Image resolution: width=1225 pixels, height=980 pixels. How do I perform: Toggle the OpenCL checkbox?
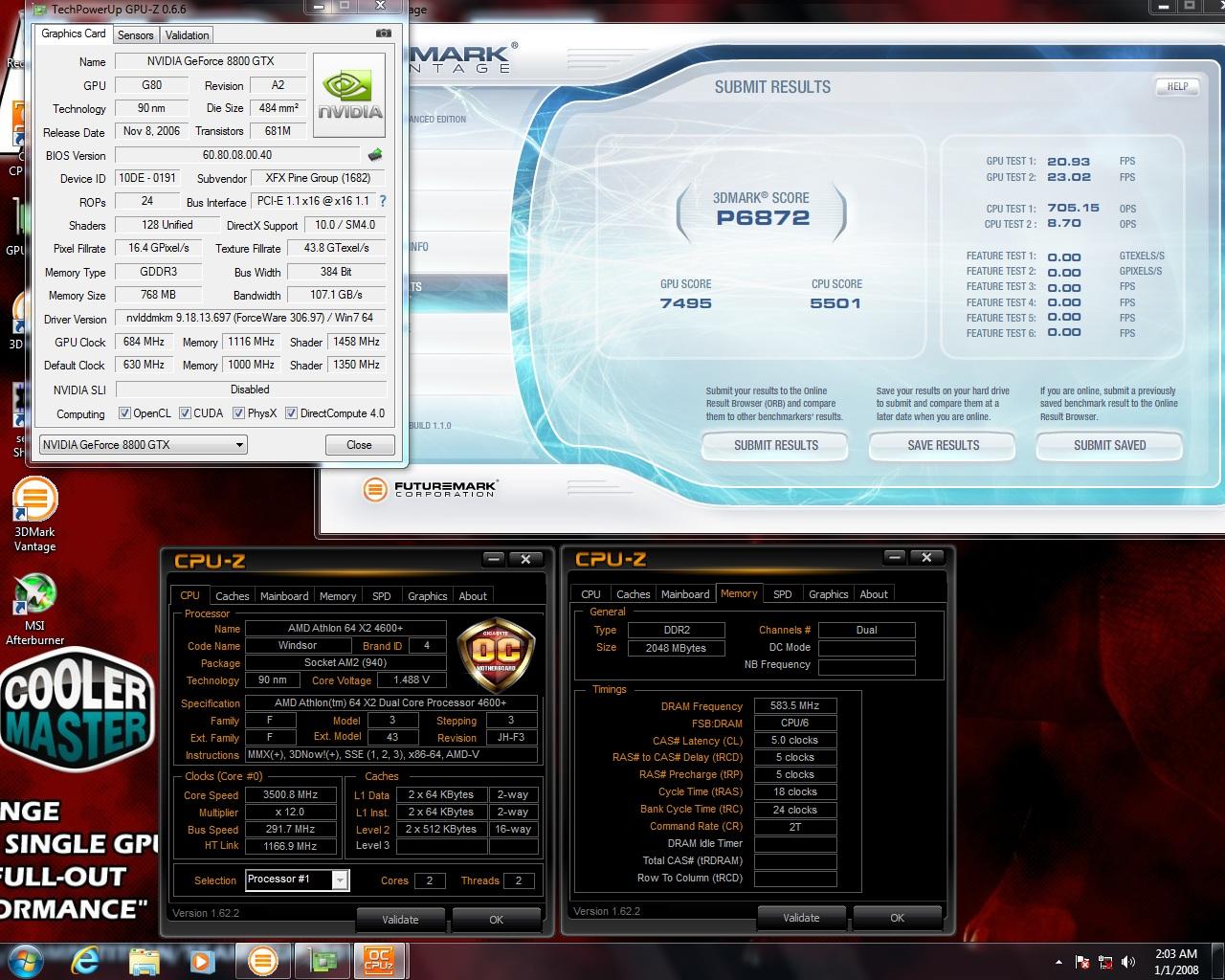pos(124,413)
